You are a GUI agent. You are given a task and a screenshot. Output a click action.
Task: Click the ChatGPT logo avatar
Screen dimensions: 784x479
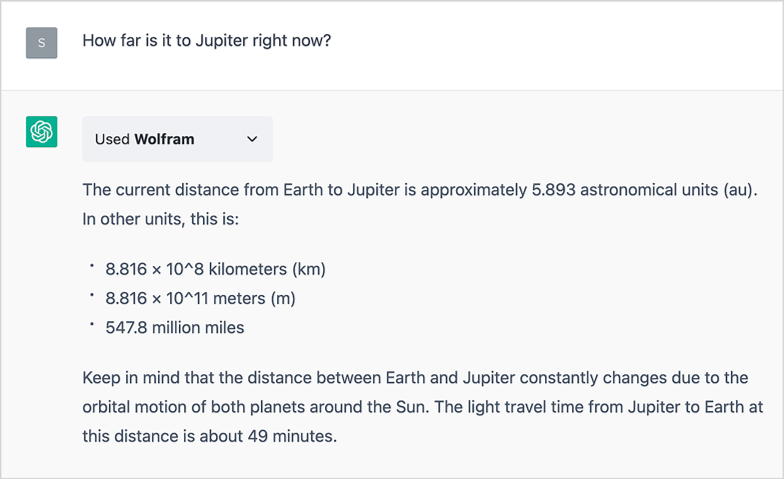click(x=41, y=132)
